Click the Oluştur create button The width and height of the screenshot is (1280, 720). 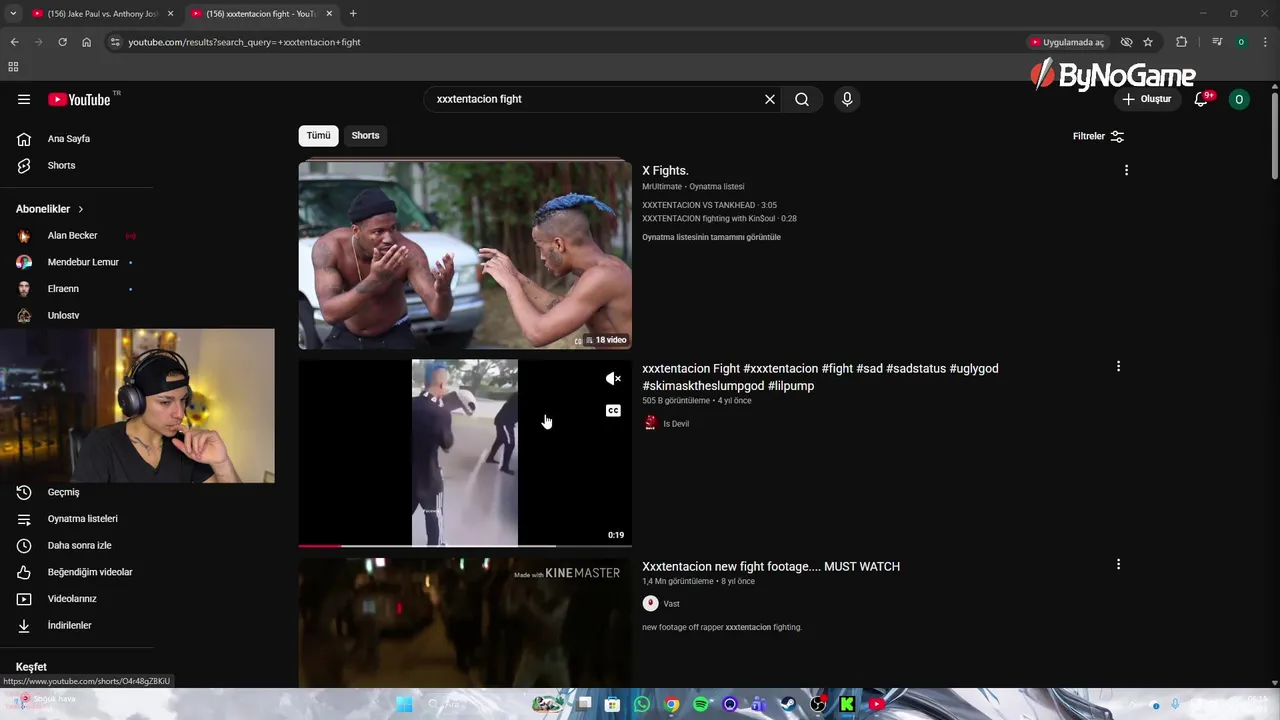click(1146, 99)
